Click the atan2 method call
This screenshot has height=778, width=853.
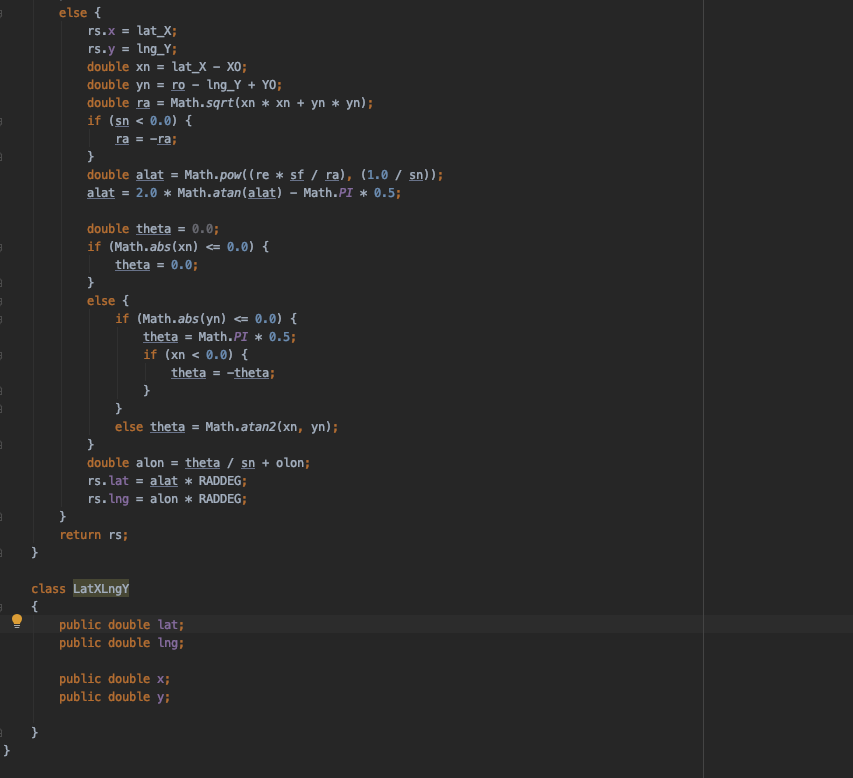click(x=258, y=426)
